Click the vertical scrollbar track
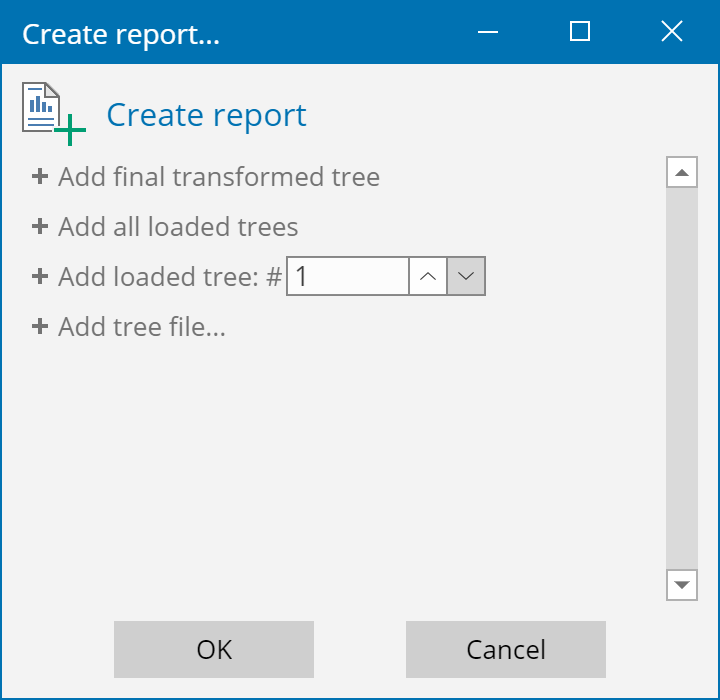Screen dimensions: 720x700 tap(682, 380)
